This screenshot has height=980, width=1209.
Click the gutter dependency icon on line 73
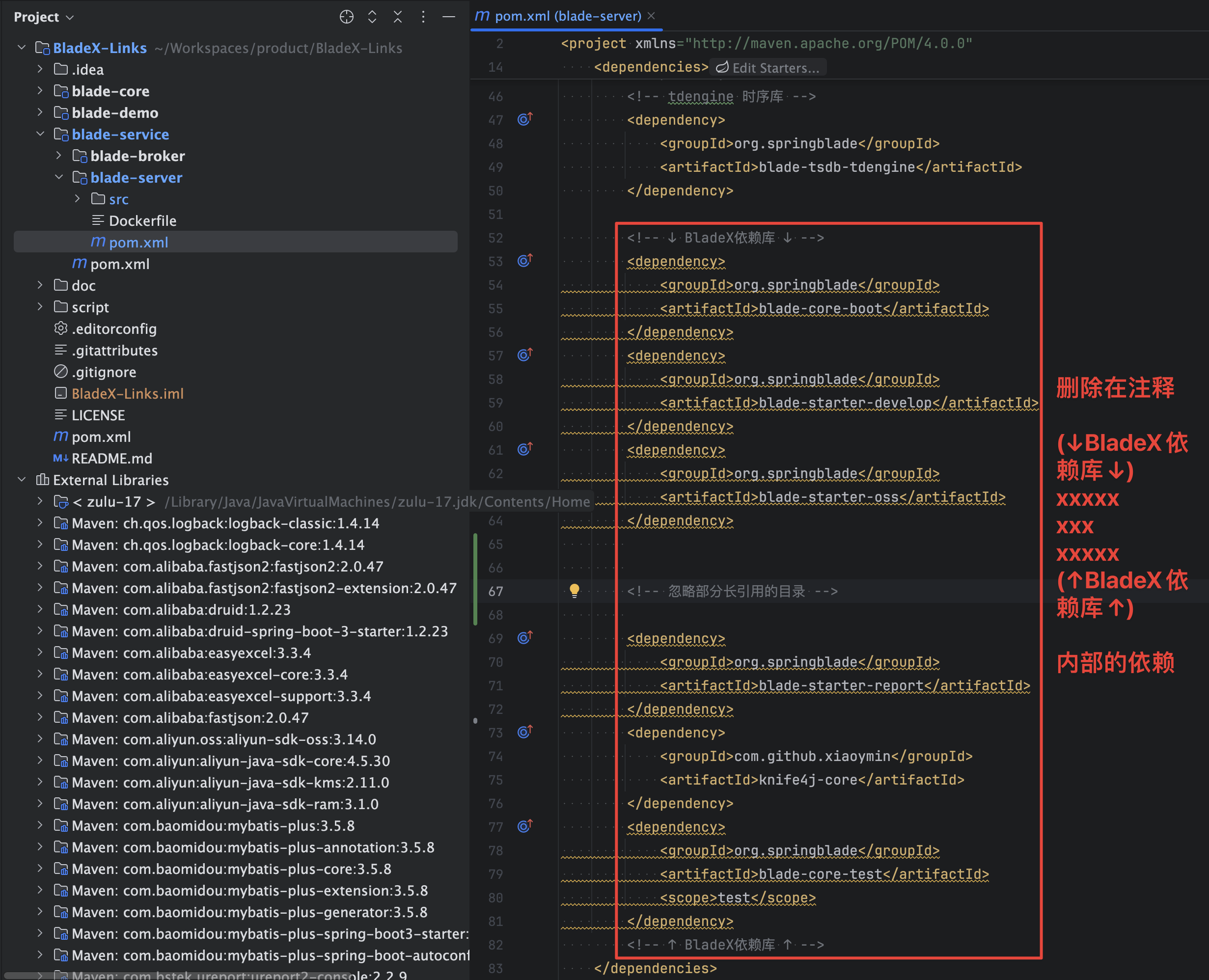tap(525, 732)
